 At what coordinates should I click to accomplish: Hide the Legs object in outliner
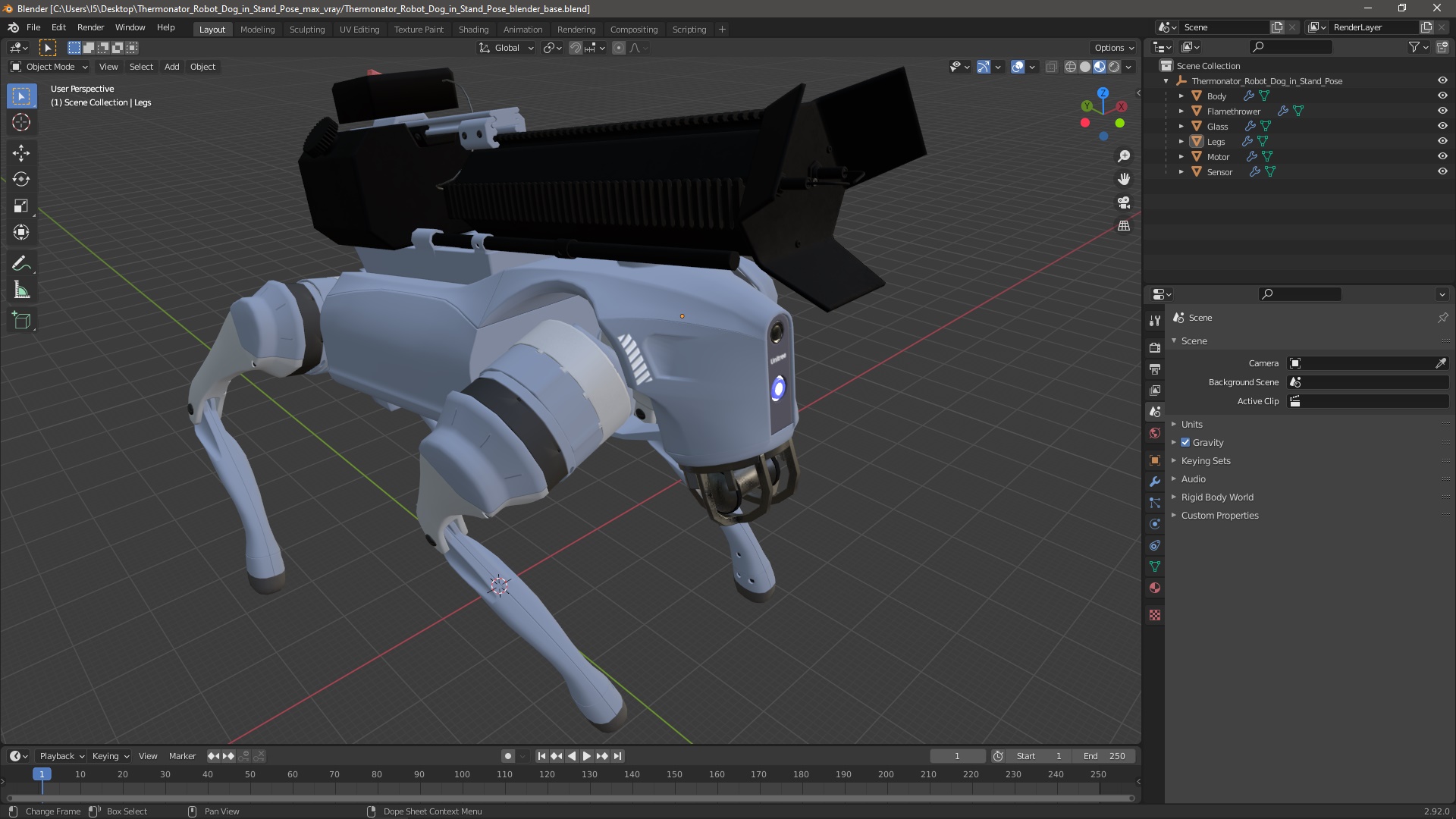click(x=1442, y=141)
